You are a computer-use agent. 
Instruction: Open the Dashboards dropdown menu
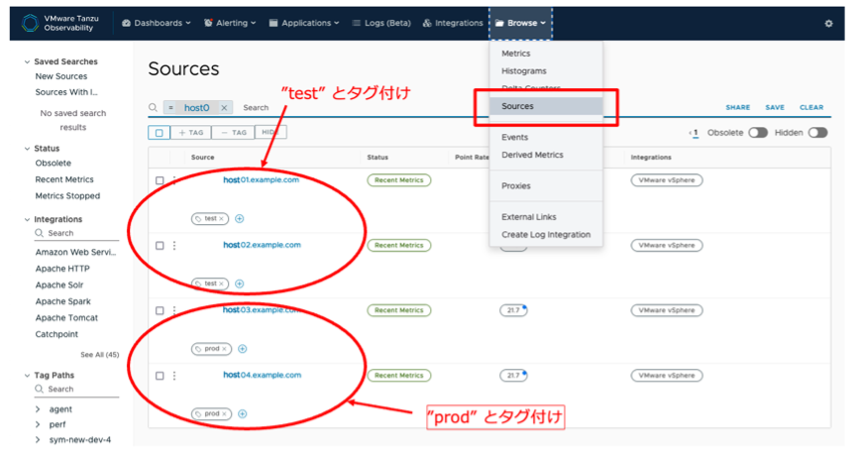pos(156,23)
